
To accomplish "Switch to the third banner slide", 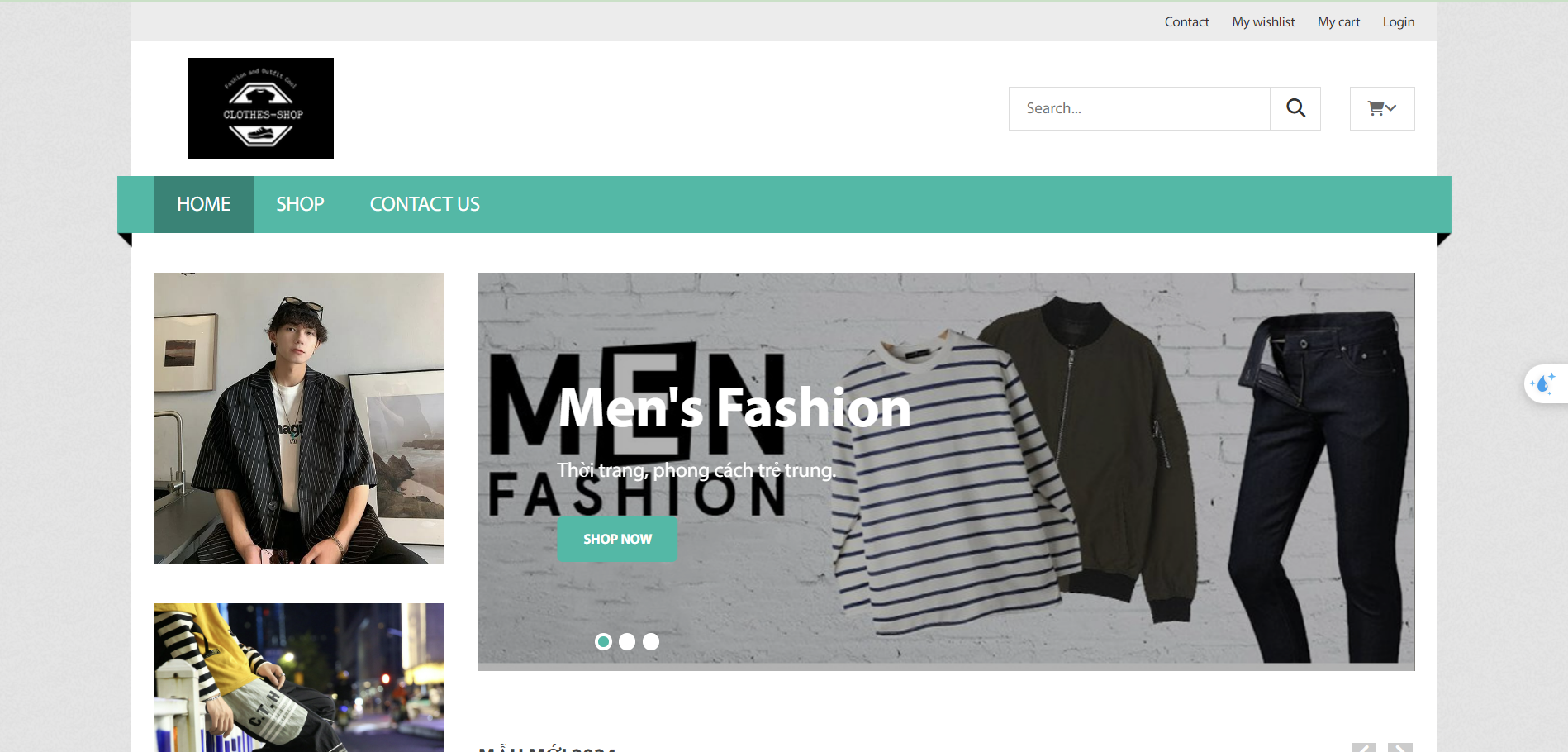I will point(651,642).
